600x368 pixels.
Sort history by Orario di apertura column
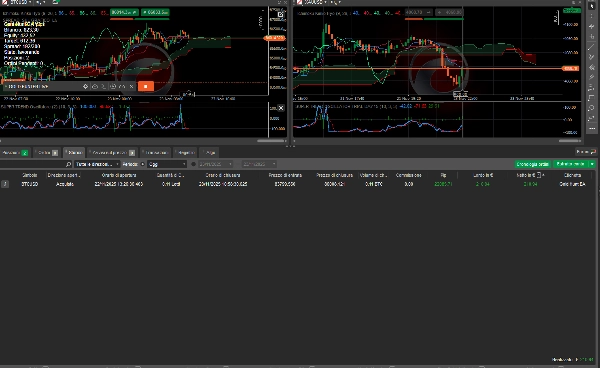tap(119, 175)
